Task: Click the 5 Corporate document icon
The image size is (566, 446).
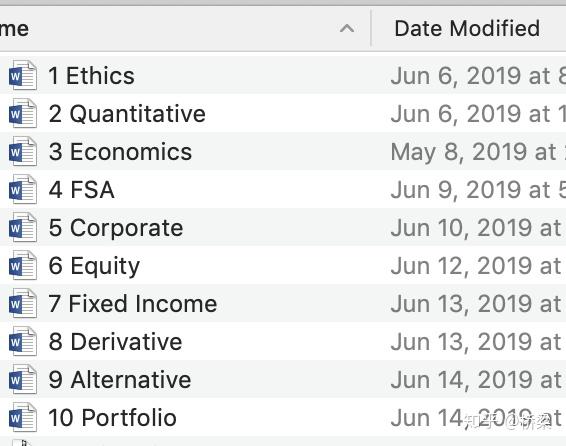Action: pyautogui.click(x=23, y=227)
